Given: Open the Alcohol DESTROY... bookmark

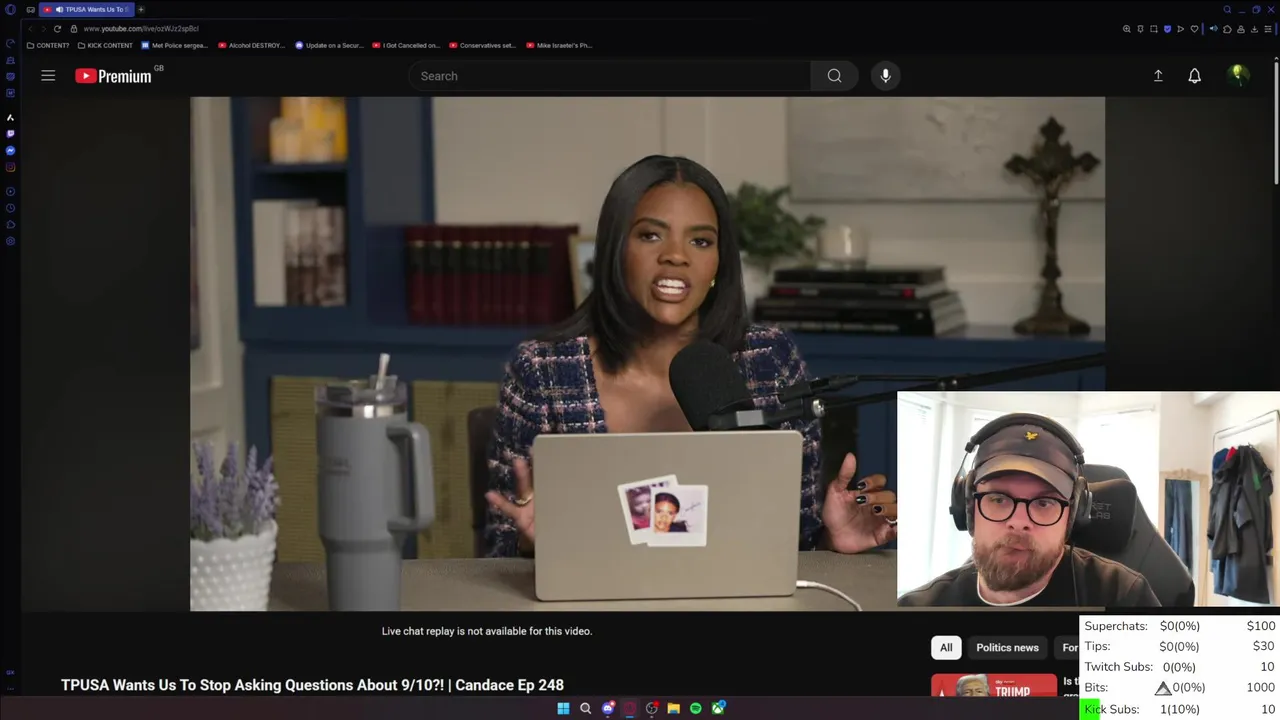Looking at the screenshot, I should point(252,45).
